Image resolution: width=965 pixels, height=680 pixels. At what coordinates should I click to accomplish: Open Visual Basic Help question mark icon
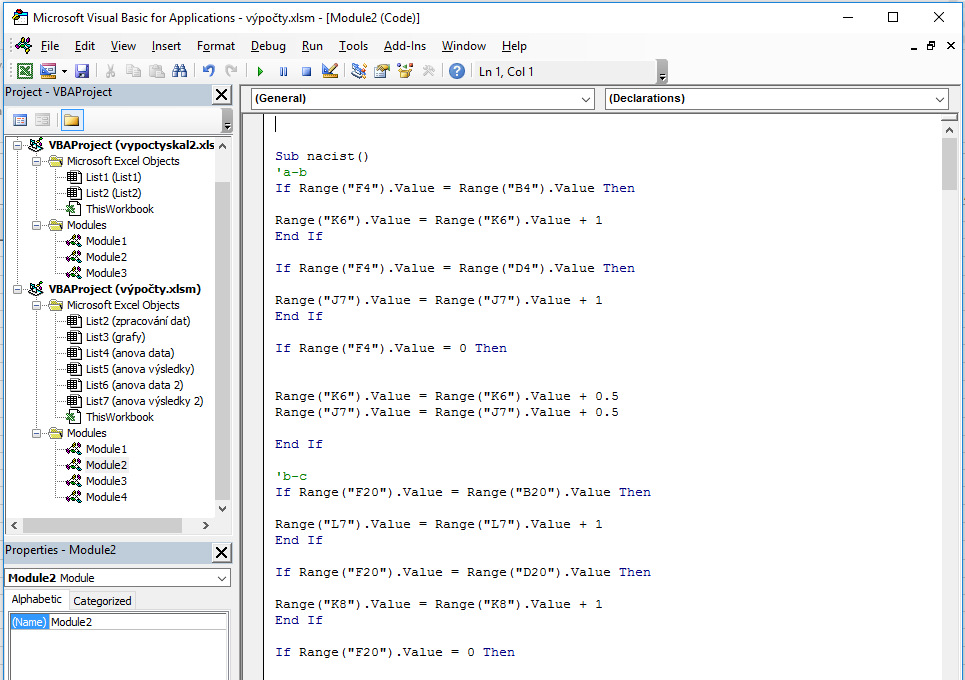pos(457,71)
